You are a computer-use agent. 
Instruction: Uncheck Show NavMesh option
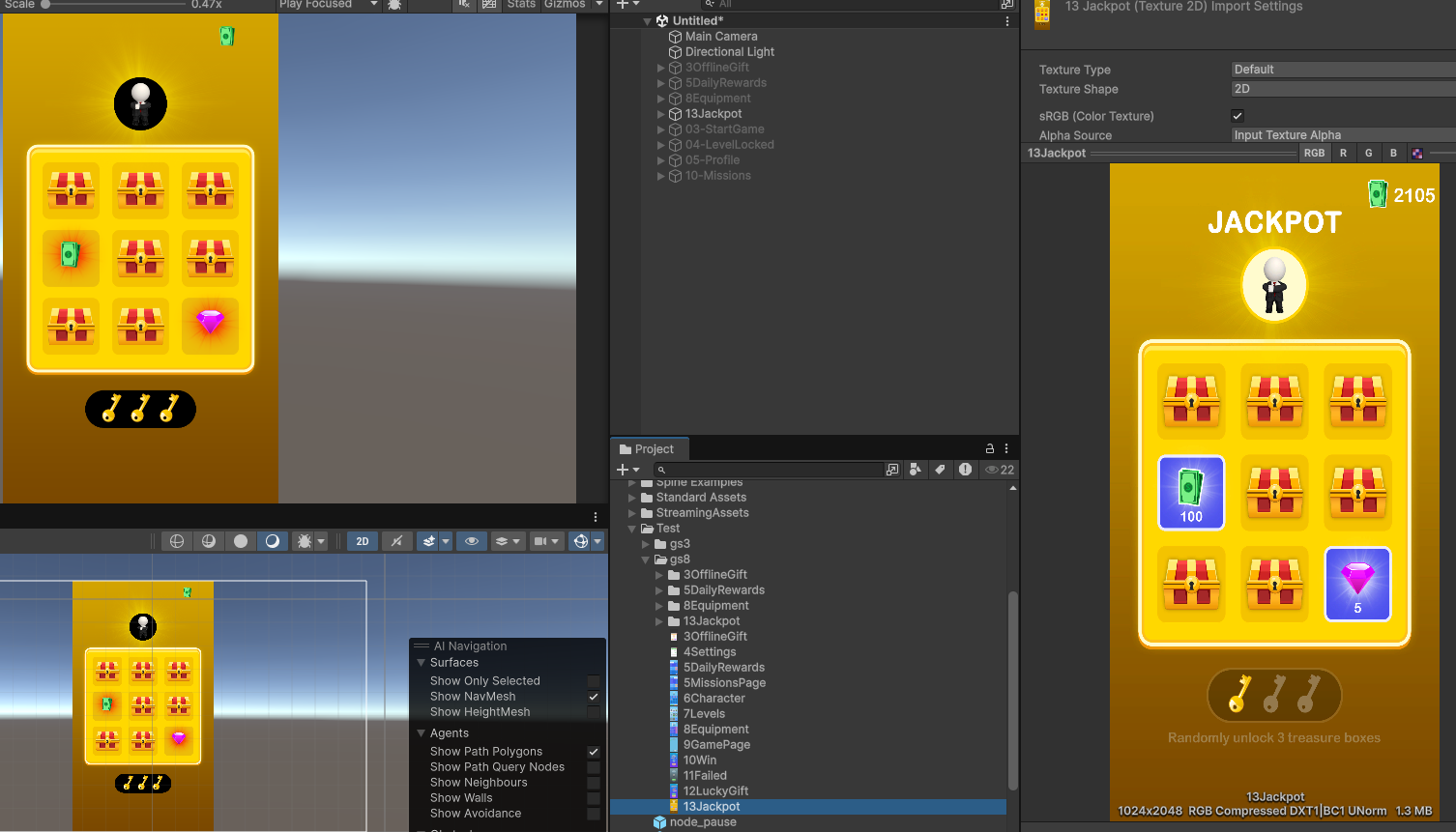point(594,697)
